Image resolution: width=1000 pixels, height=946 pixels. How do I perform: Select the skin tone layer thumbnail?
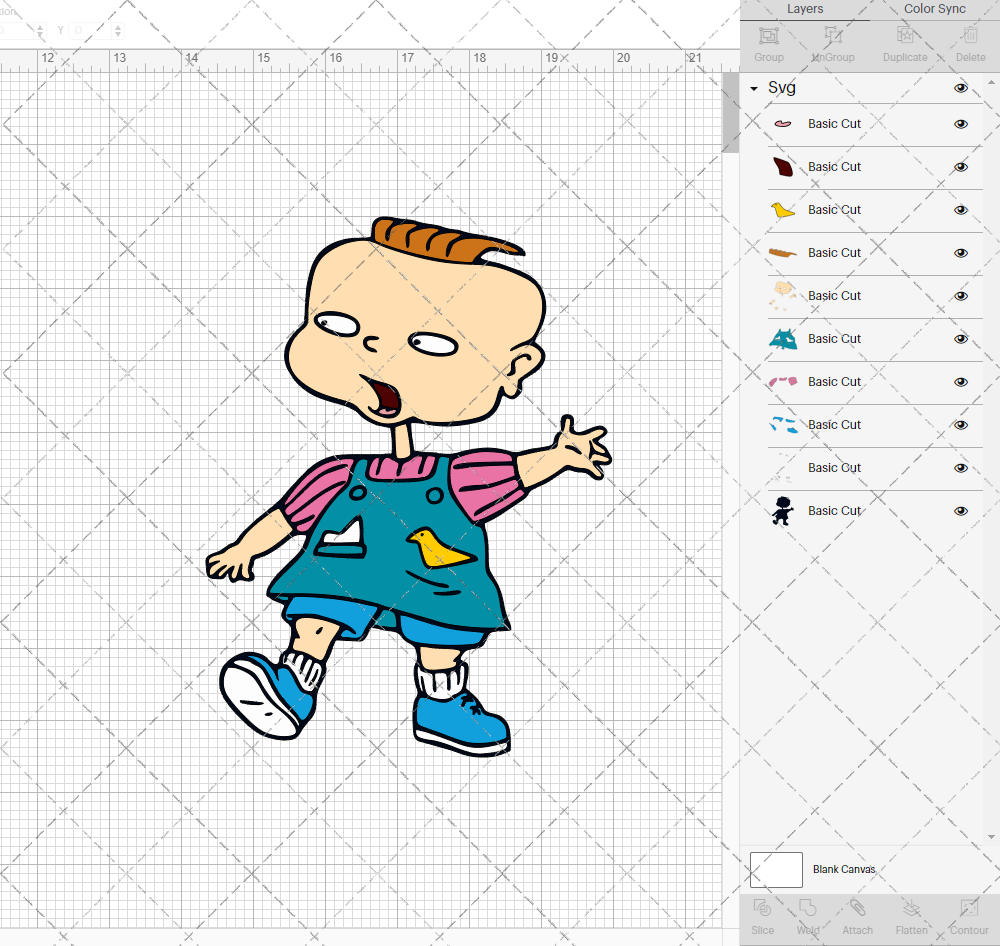783,296
